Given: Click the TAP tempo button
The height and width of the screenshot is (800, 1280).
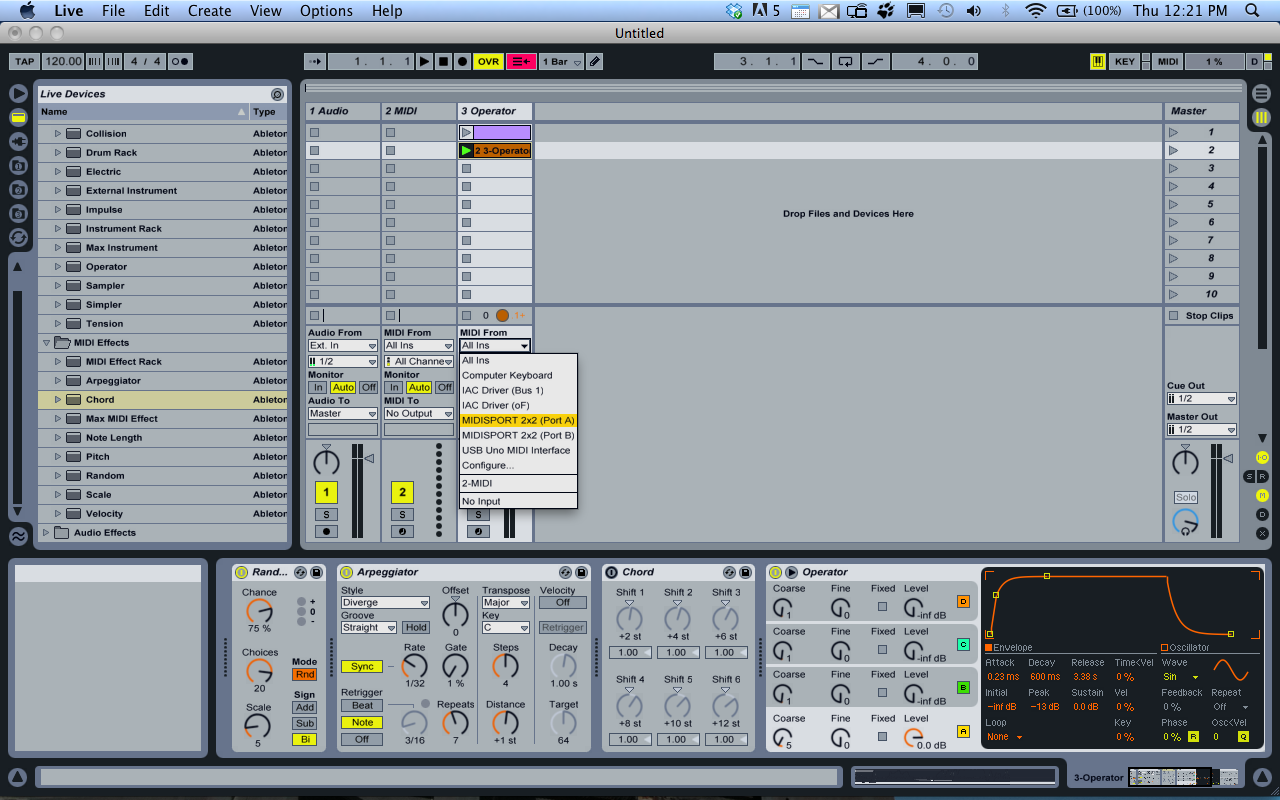Looking at the screenshot, I should pyautogui.click(x=24, y=61).
